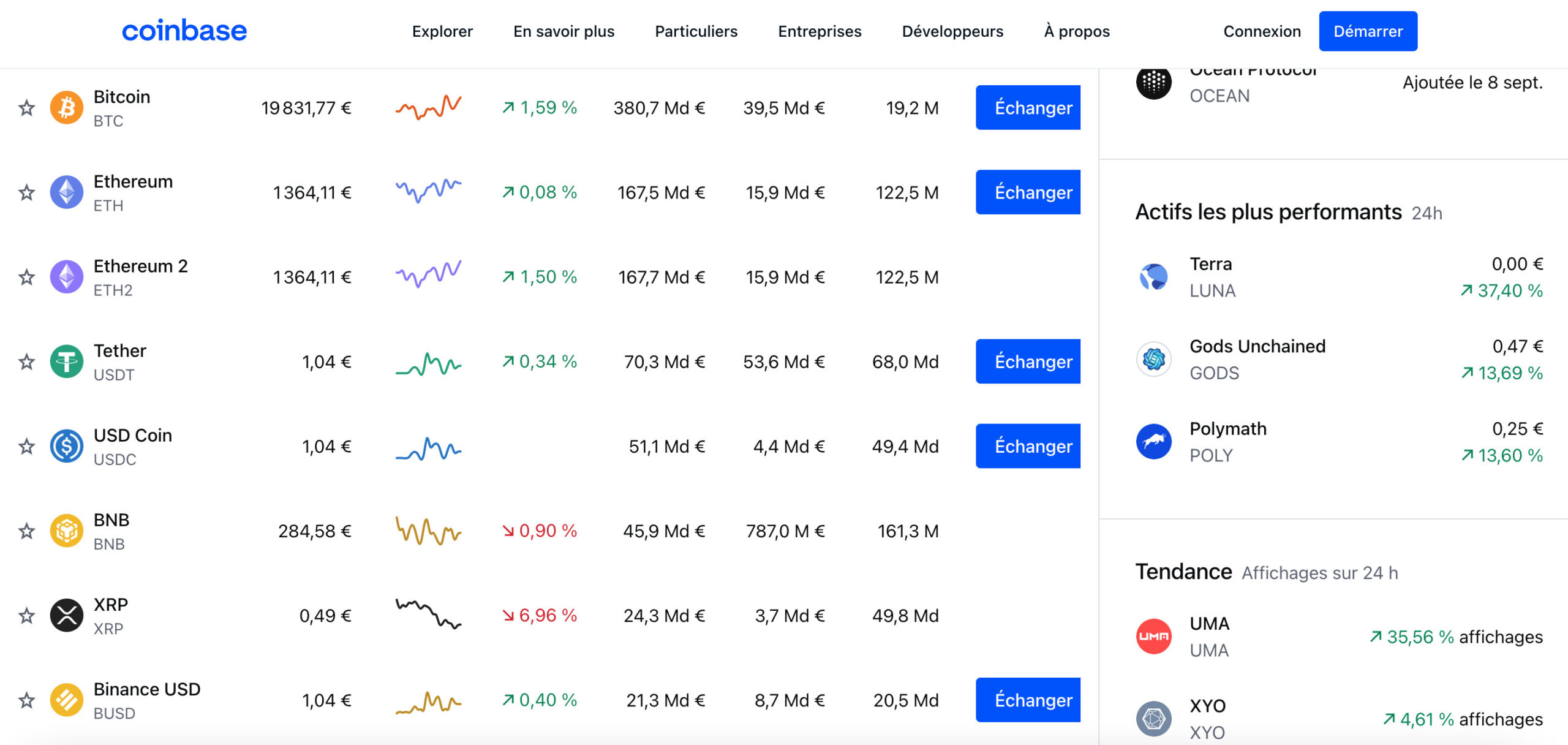Screen dimensions: 1568x745
Task: Open the En savoir plus menu
Action: point(563,31)
